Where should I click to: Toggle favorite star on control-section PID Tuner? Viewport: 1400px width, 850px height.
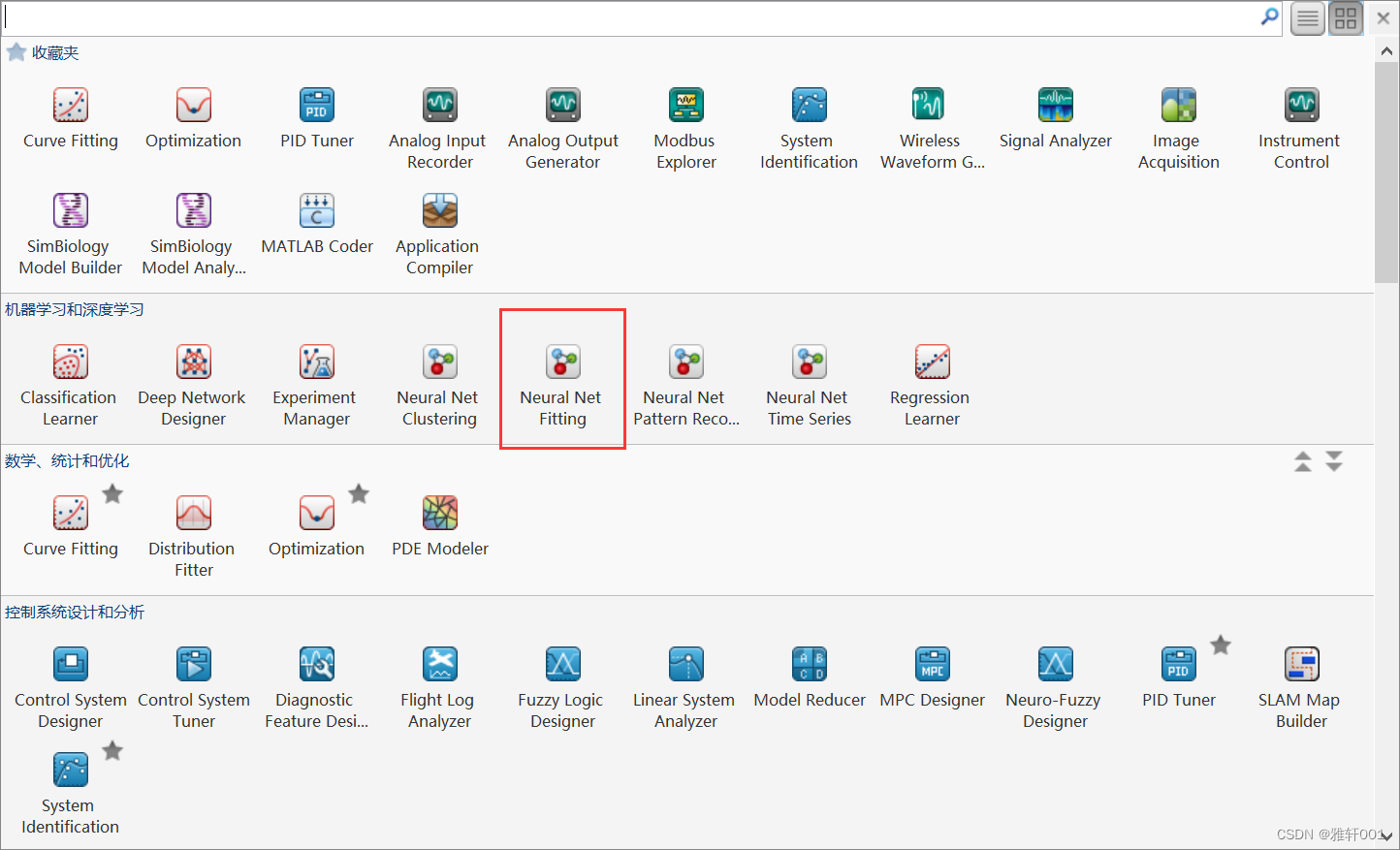pos(1221,645)
